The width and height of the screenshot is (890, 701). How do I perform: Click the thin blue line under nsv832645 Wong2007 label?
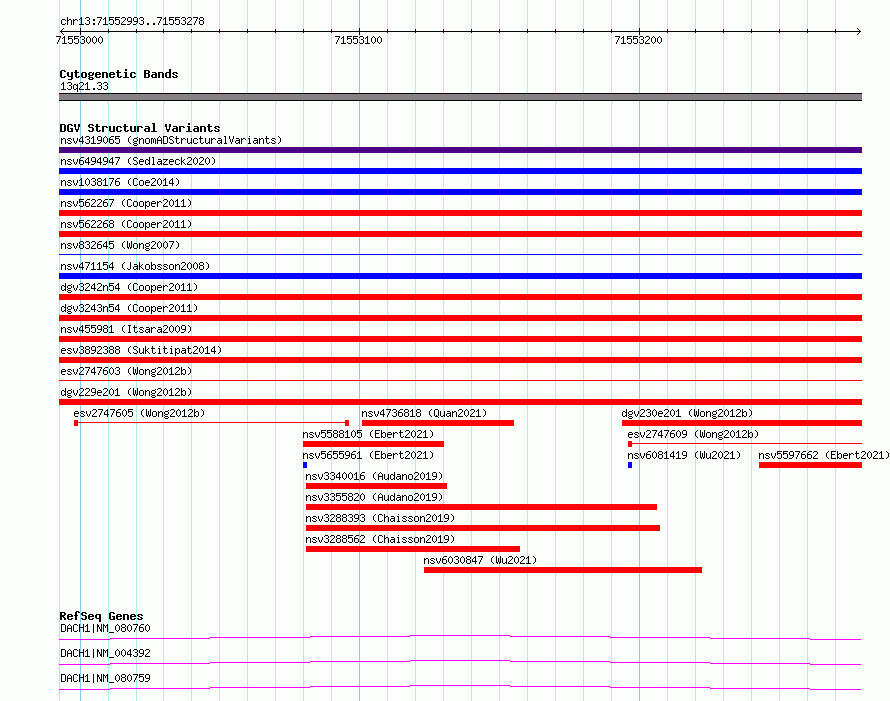click(x=460, y=254)
